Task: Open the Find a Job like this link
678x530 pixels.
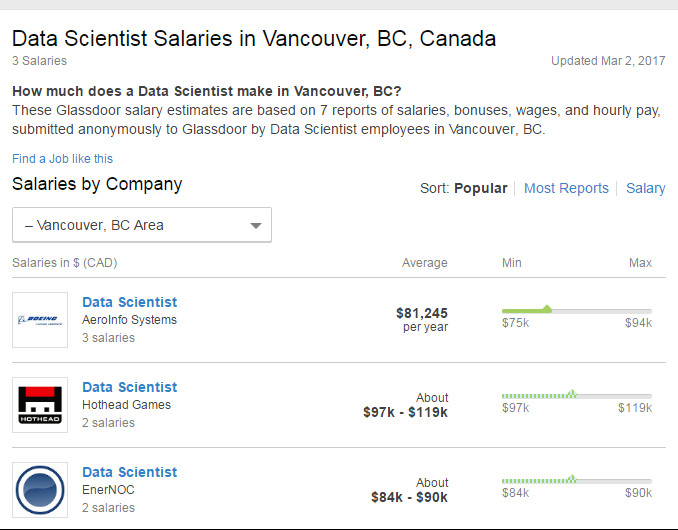Action: (62, 158)
